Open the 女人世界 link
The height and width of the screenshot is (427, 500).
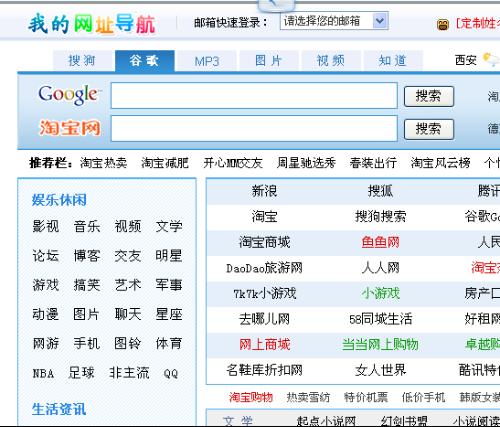coord(380,370)
